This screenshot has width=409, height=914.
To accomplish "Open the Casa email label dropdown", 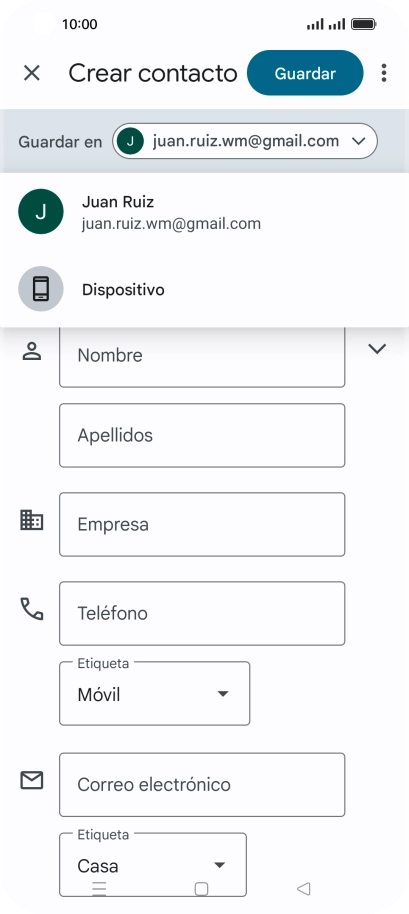I will [x=153, y=864].
